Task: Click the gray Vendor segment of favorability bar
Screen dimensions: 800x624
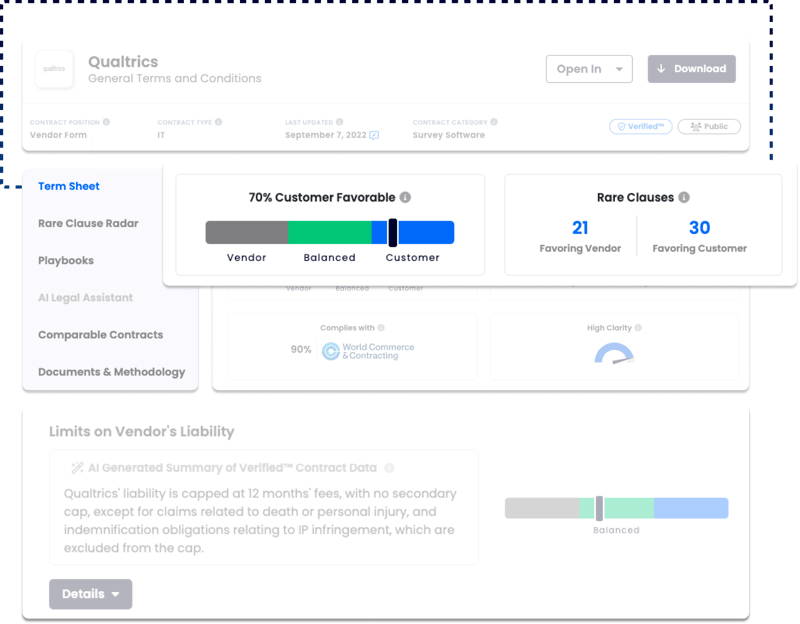Action: tap(247, 233)
